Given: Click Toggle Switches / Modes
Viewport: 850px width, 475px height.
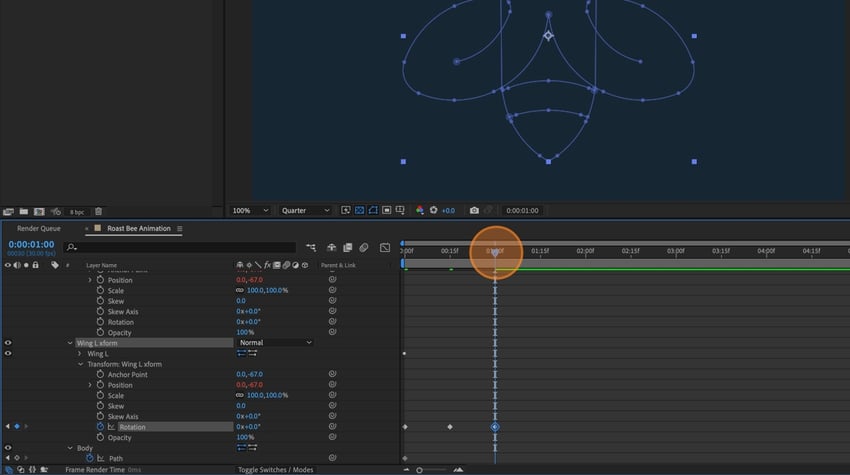Looking at the screenshot, I should (x=275, y=470).
